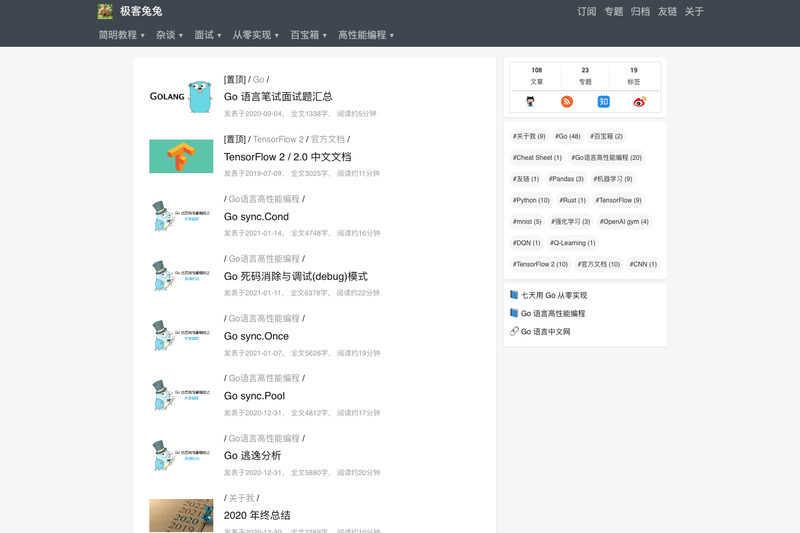Open the 友链 menu item
This screenshot has height=533, width=800.
click(667, 11)
